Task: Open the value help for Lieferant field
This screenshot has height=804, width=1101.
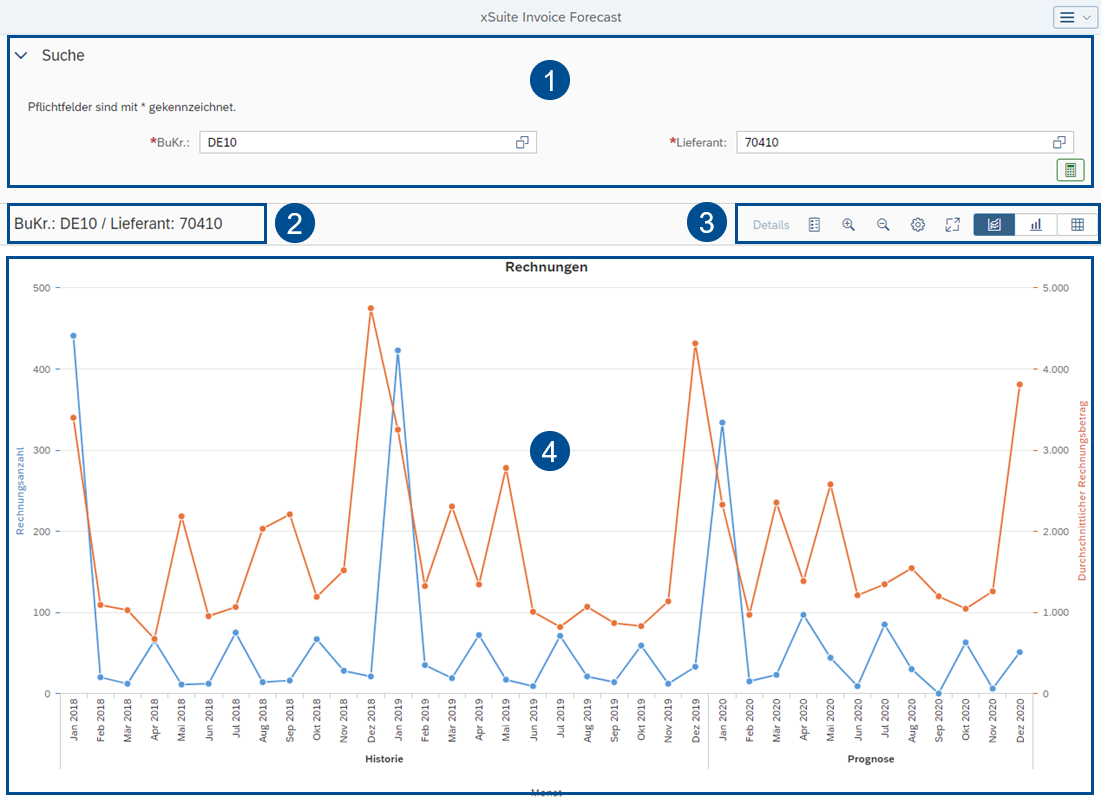Action: tap(1059, 141)
